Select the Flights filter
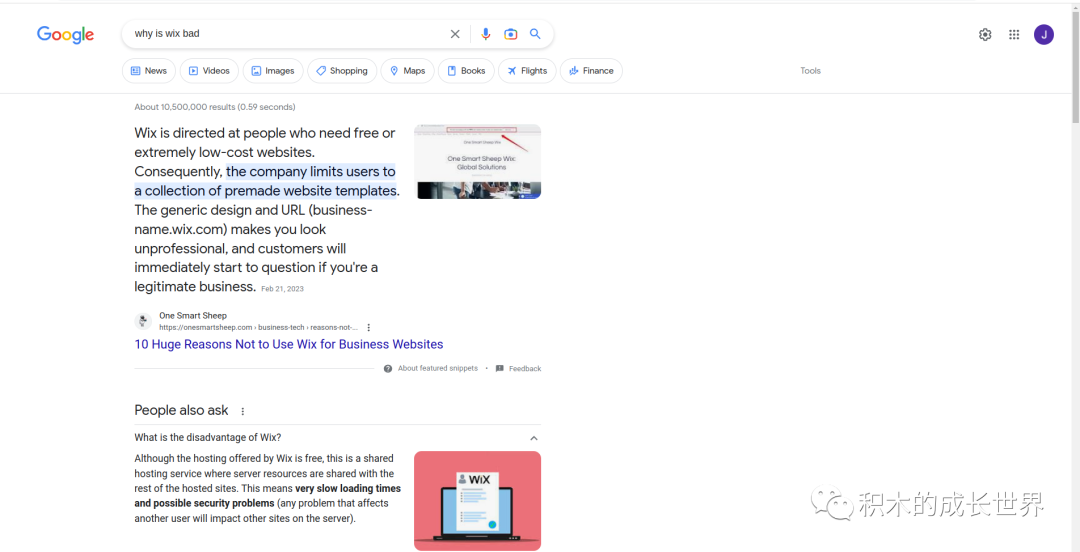The image size is (1080, 552). [527, 71]
